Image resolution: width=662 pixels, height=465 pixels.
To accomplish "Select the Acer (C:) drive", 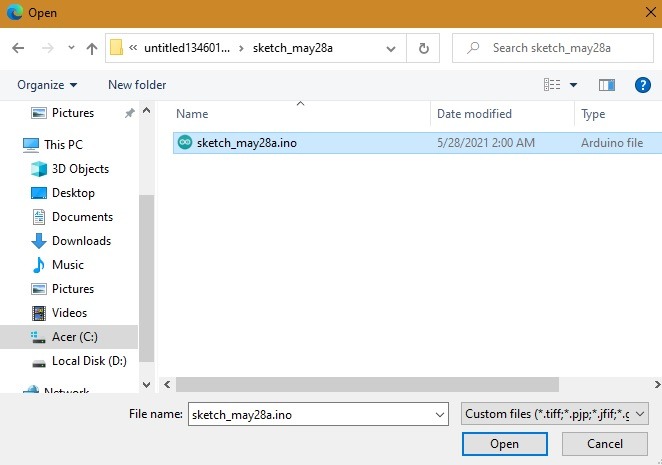I will coord(69,337).
